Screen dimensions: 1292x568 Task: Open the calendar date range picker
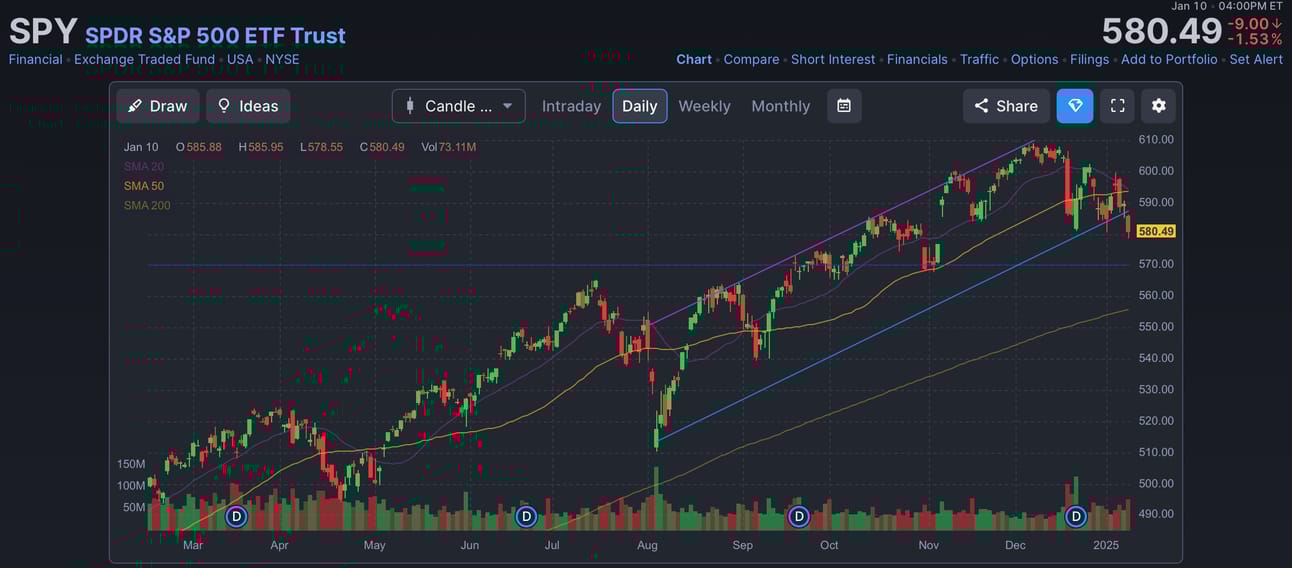[844, 106]
